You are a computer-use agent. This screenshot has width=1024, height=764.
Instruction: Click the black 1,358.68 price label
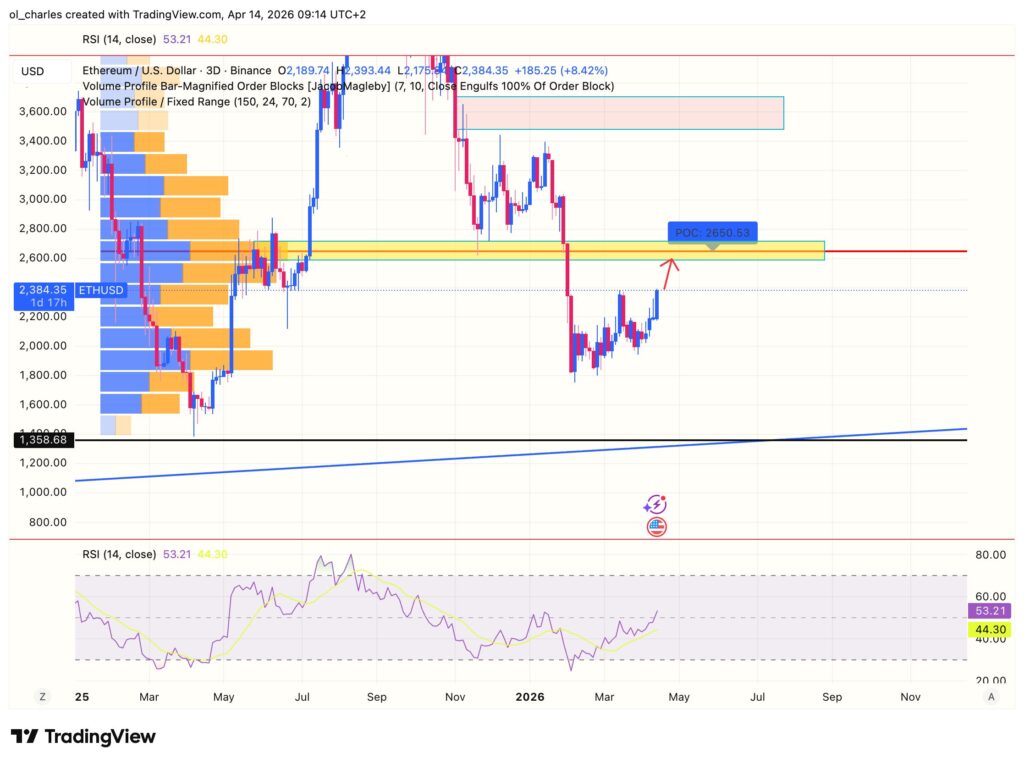[42, 439]
